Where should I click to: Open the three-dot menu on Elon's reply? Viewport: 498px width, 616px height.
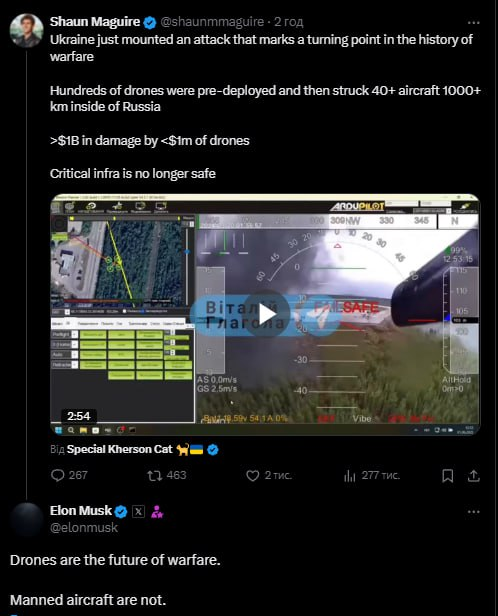click(x=474, y=512)
